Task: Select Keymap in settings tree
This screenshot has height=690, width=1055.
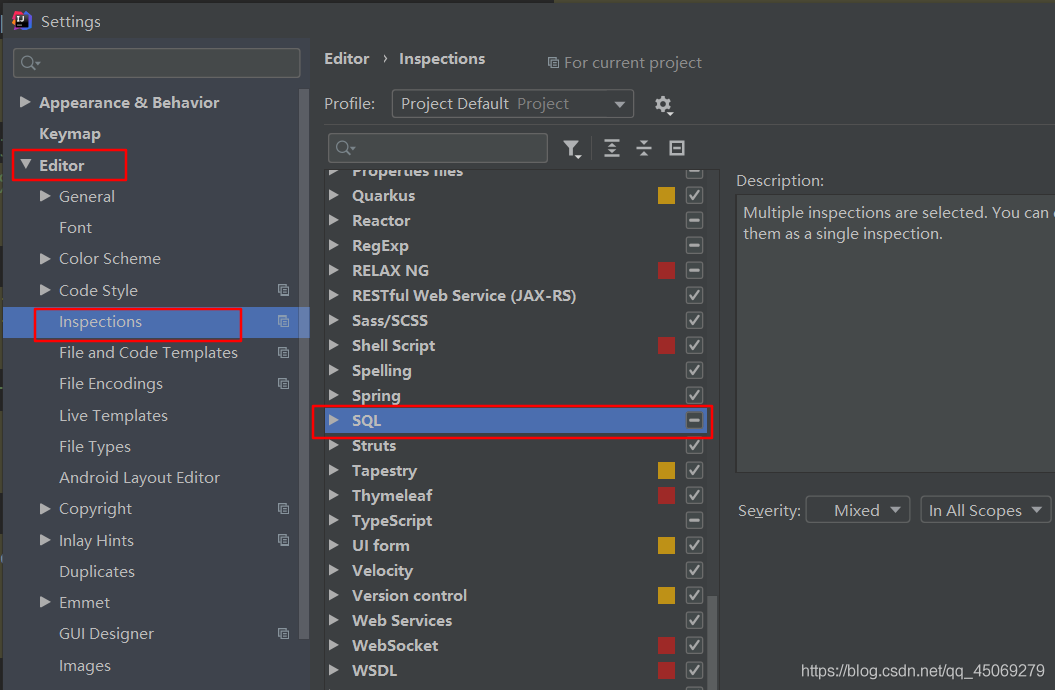Action: coord(70,134)
